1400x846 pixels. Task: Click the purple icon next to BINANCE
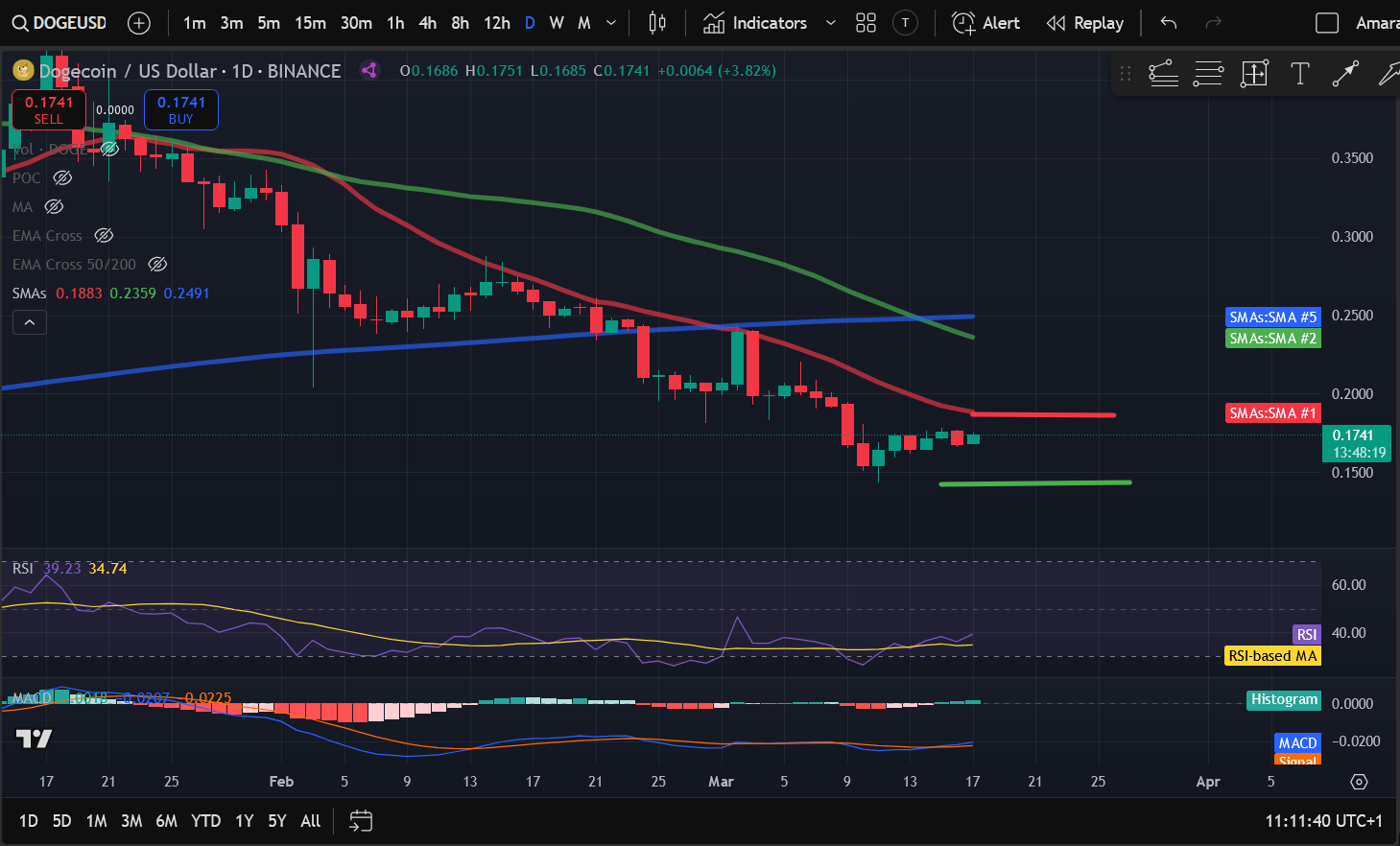coord(369,70)
